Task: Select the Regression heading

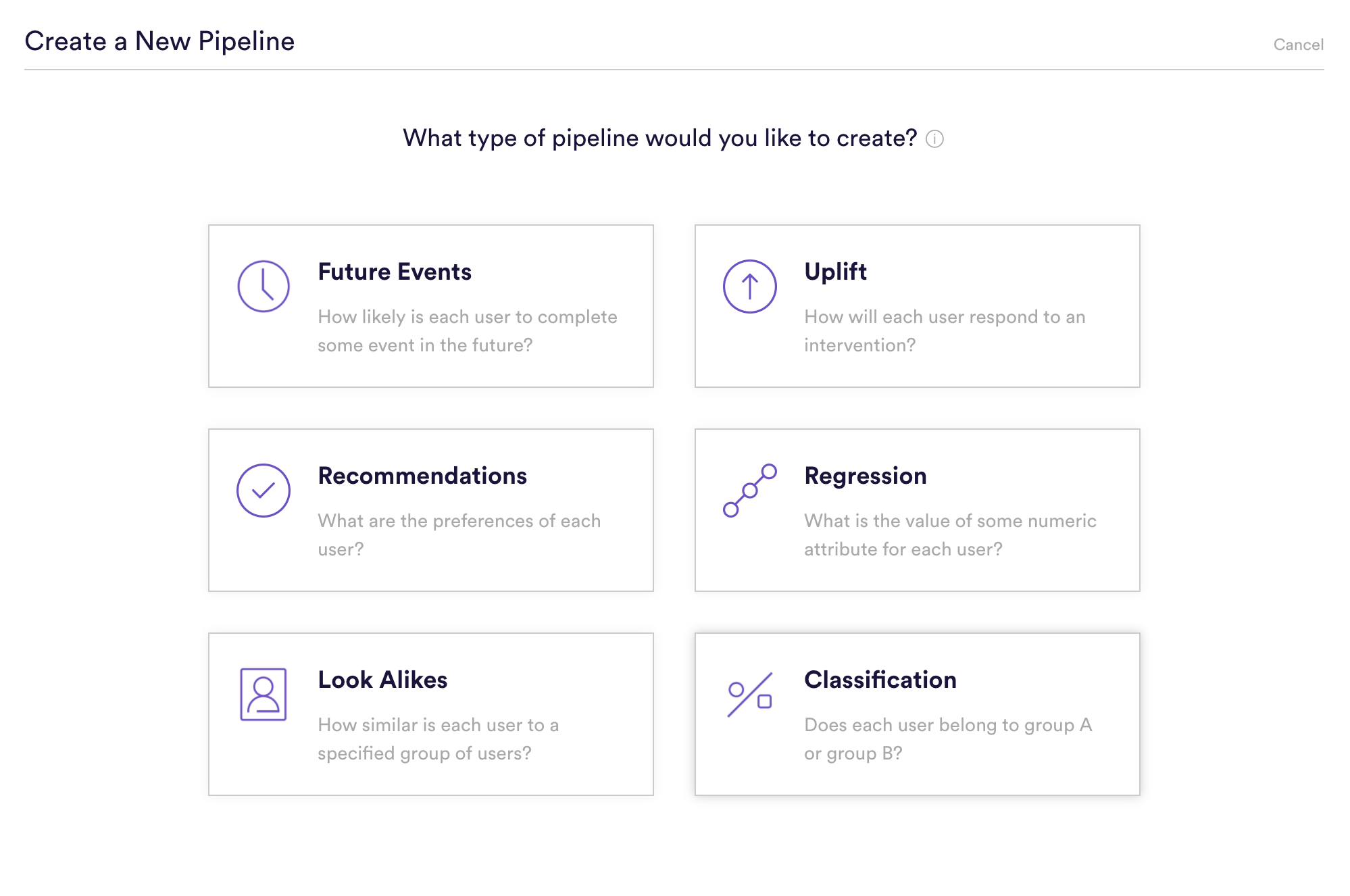Action: [866, 476]
